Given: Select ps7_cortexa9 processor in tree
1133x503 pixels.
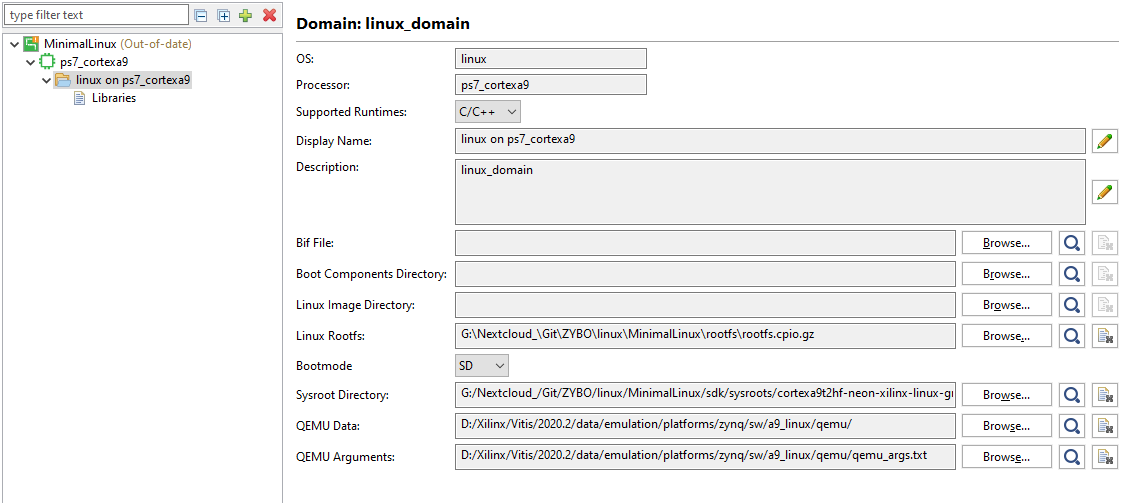Looking at the screenshot, I should (94, 62).
